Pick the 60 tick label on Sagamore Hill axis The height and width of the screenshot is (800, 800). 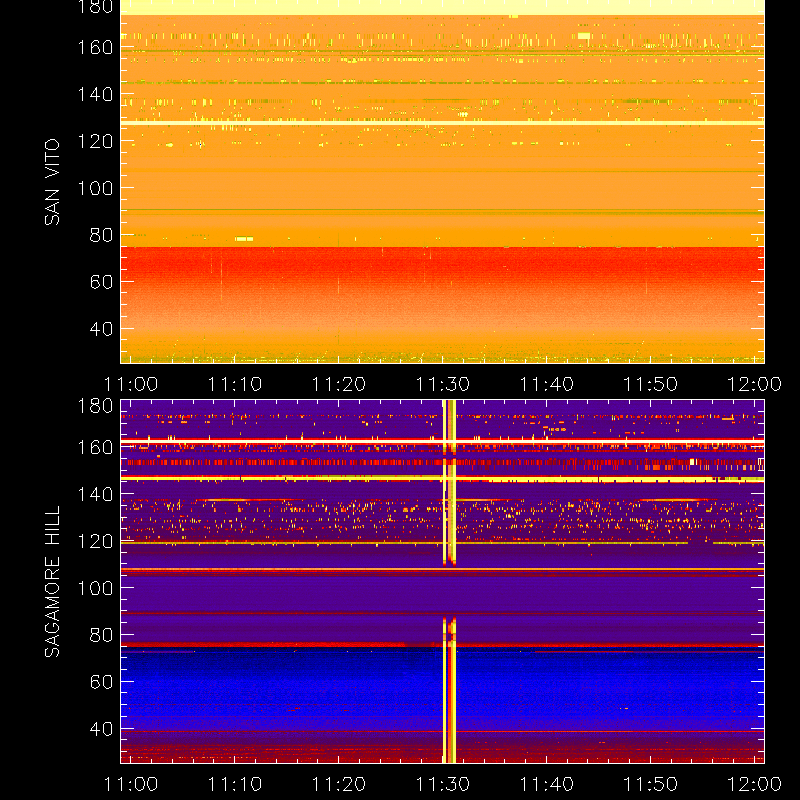101,682
